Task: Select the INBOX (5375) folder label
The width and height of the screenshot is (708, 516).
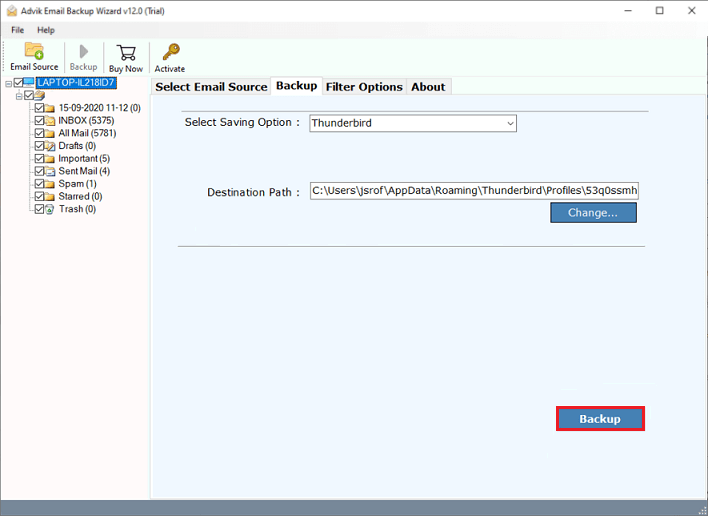Action: click(86, 121)
